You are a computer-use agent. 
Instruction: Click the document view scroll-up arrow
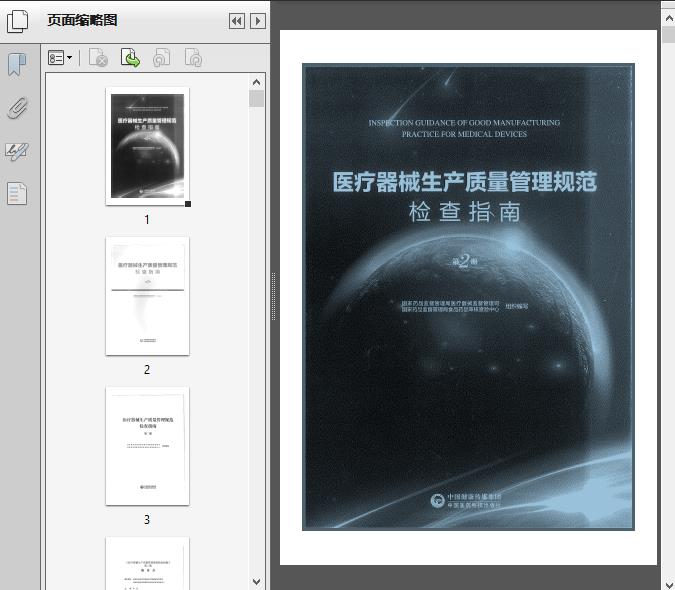coord(669,19)
